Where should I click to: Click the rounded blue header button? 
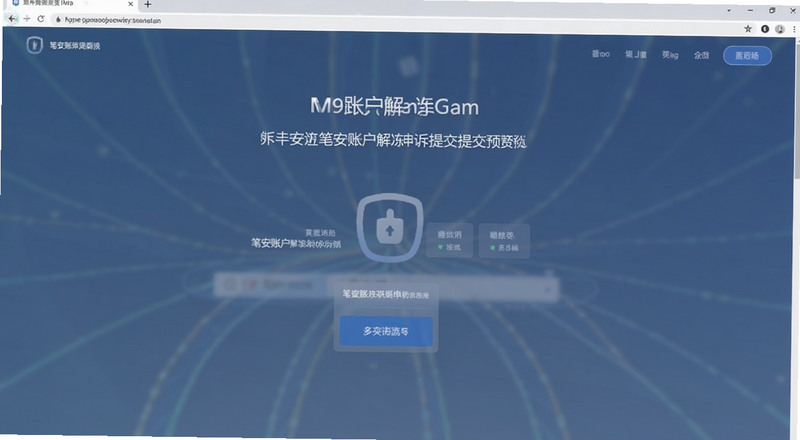pos(747,56)
